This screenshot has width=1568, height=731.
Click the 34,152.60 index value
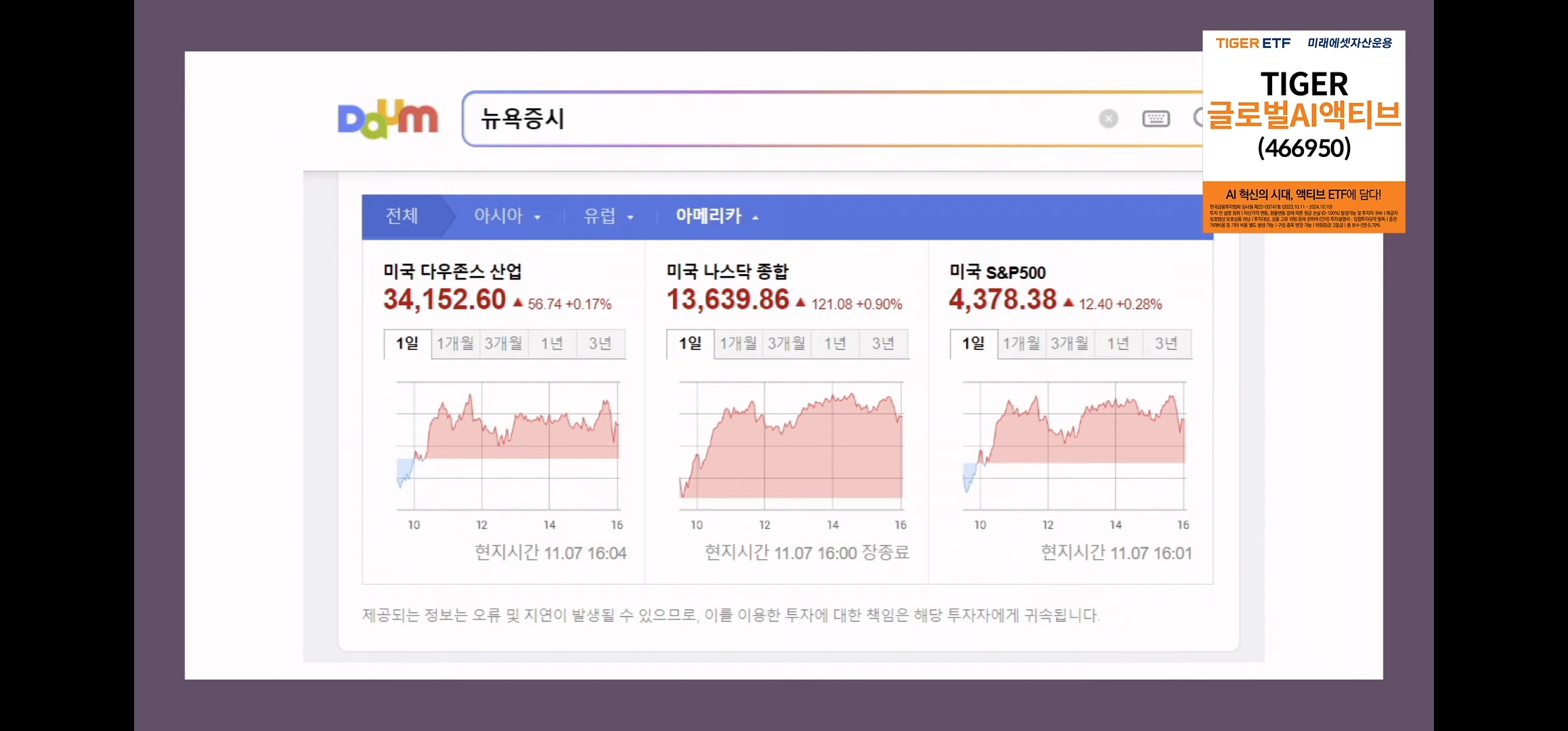coord(444,300)
